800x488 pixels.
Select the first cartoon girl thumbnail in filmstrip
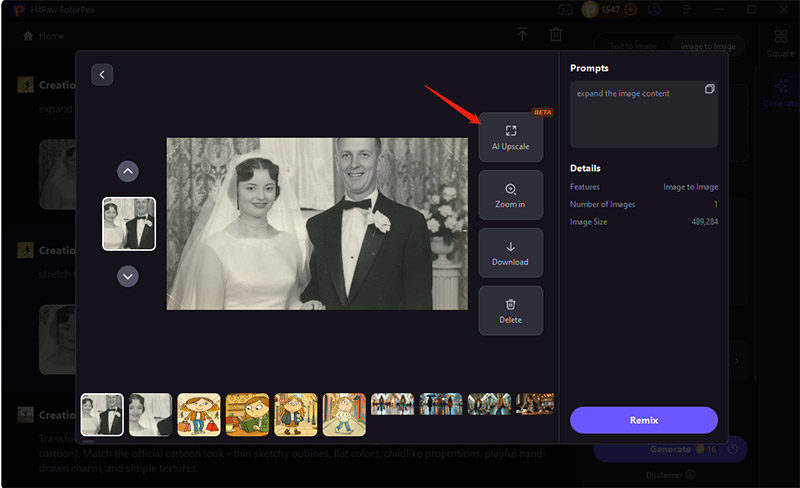coord(198,414)
